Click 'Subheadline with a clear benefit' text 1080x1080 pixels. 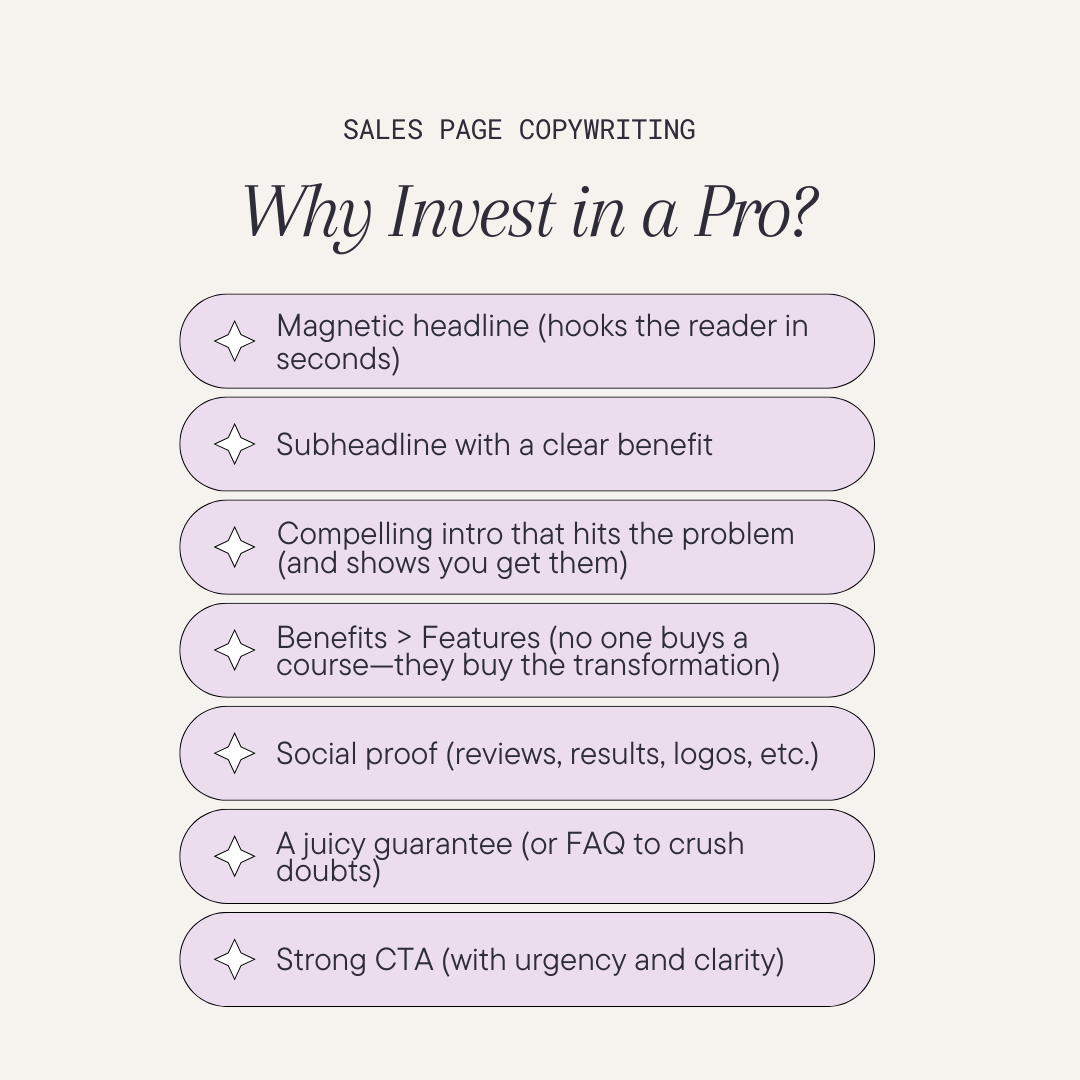point(494,445)
